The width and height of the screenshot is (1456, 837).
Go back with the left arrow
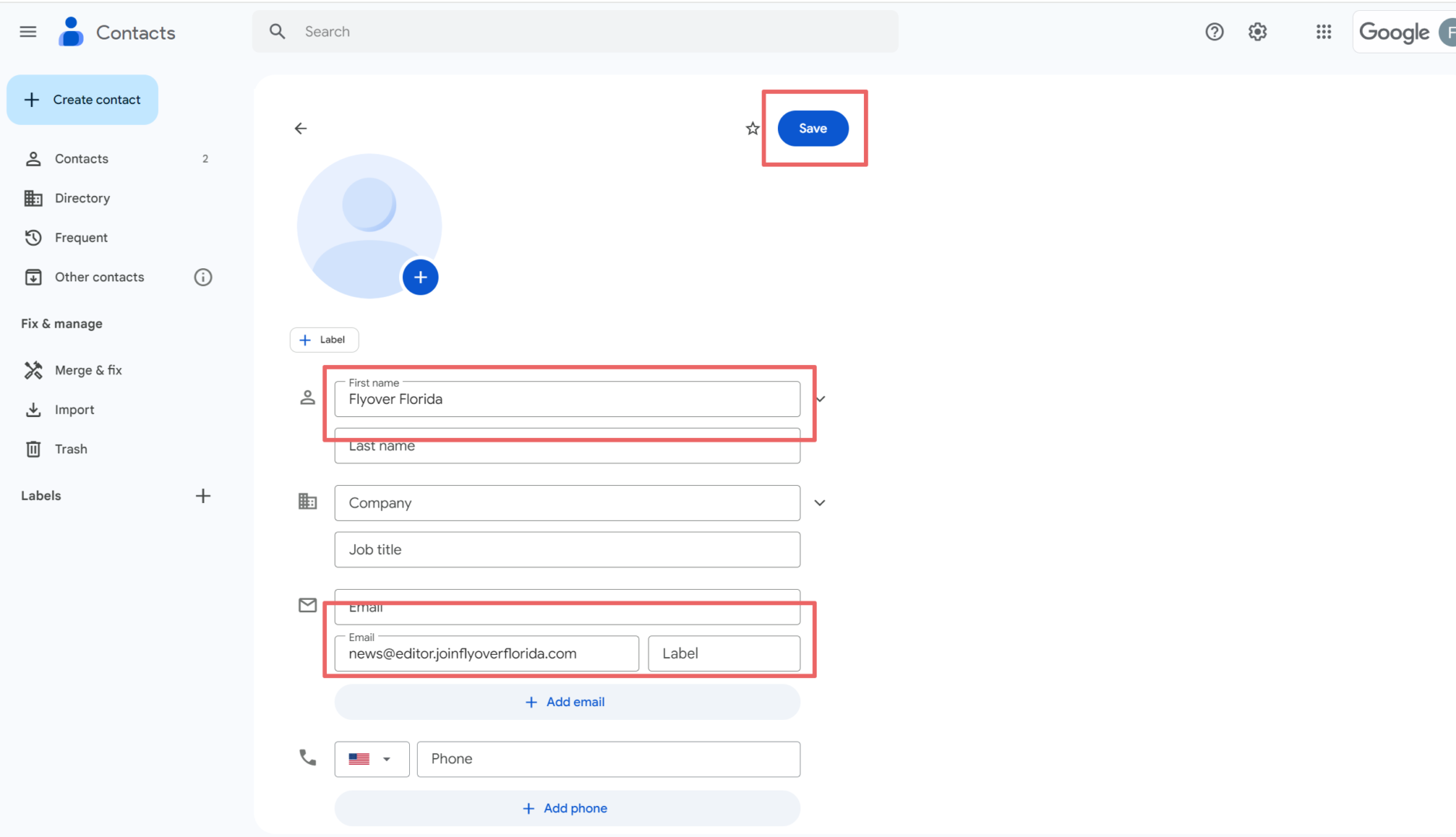tap(301, 129)
